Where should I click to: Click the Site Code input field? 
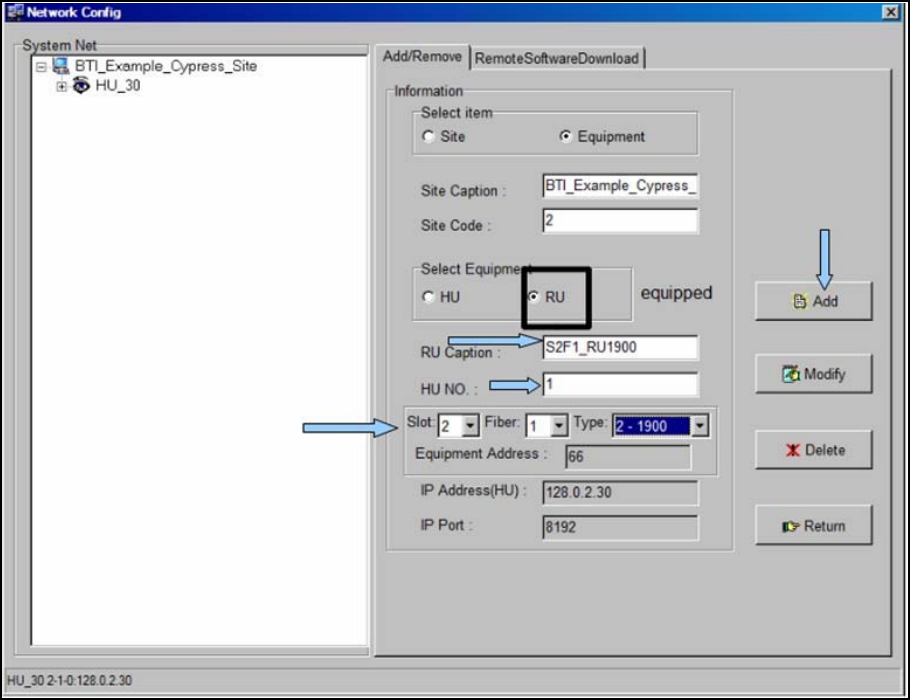(x=620, y=221)
